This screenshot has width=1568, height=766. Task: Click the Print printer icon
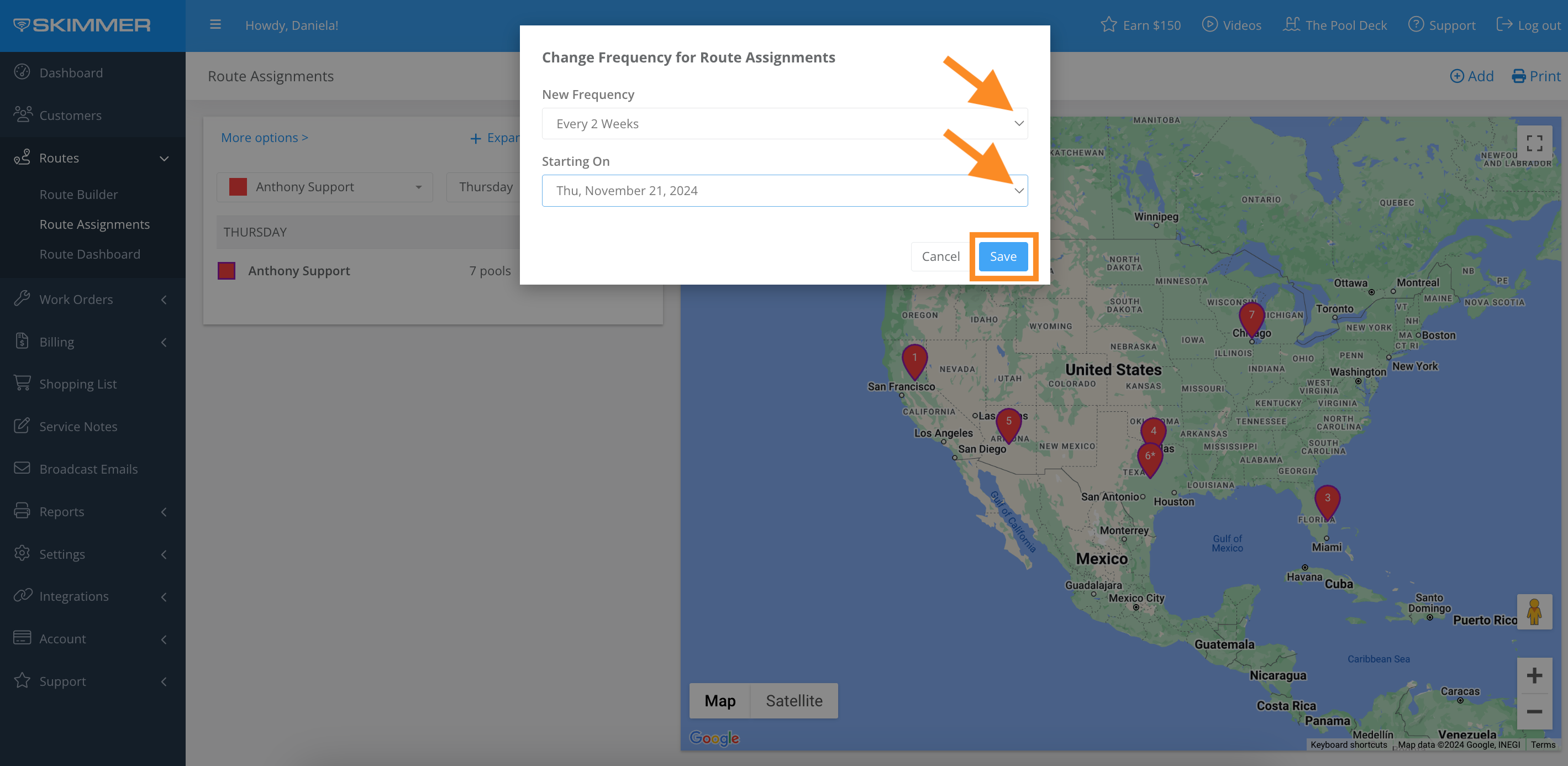(1519, 76)
